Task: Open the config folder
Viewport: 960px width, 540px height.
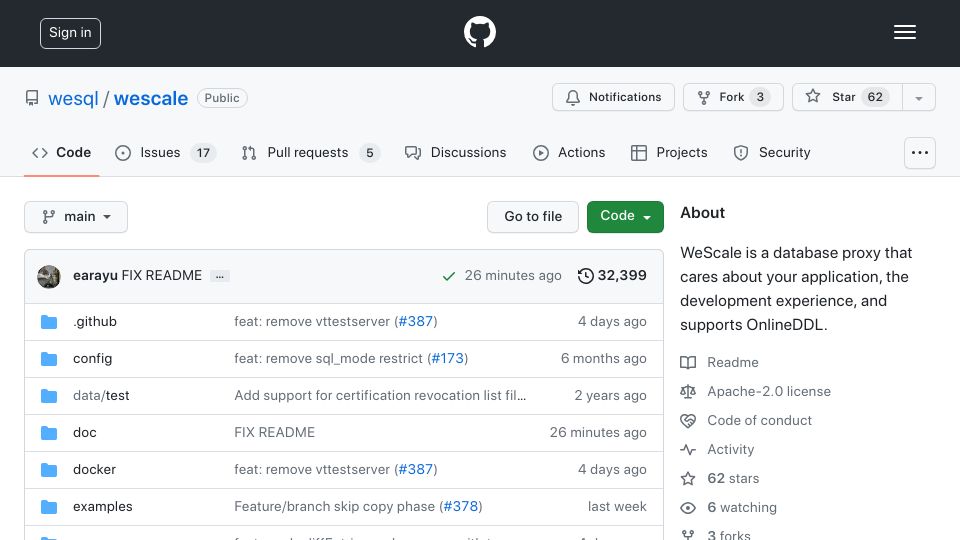Action: 92,358
